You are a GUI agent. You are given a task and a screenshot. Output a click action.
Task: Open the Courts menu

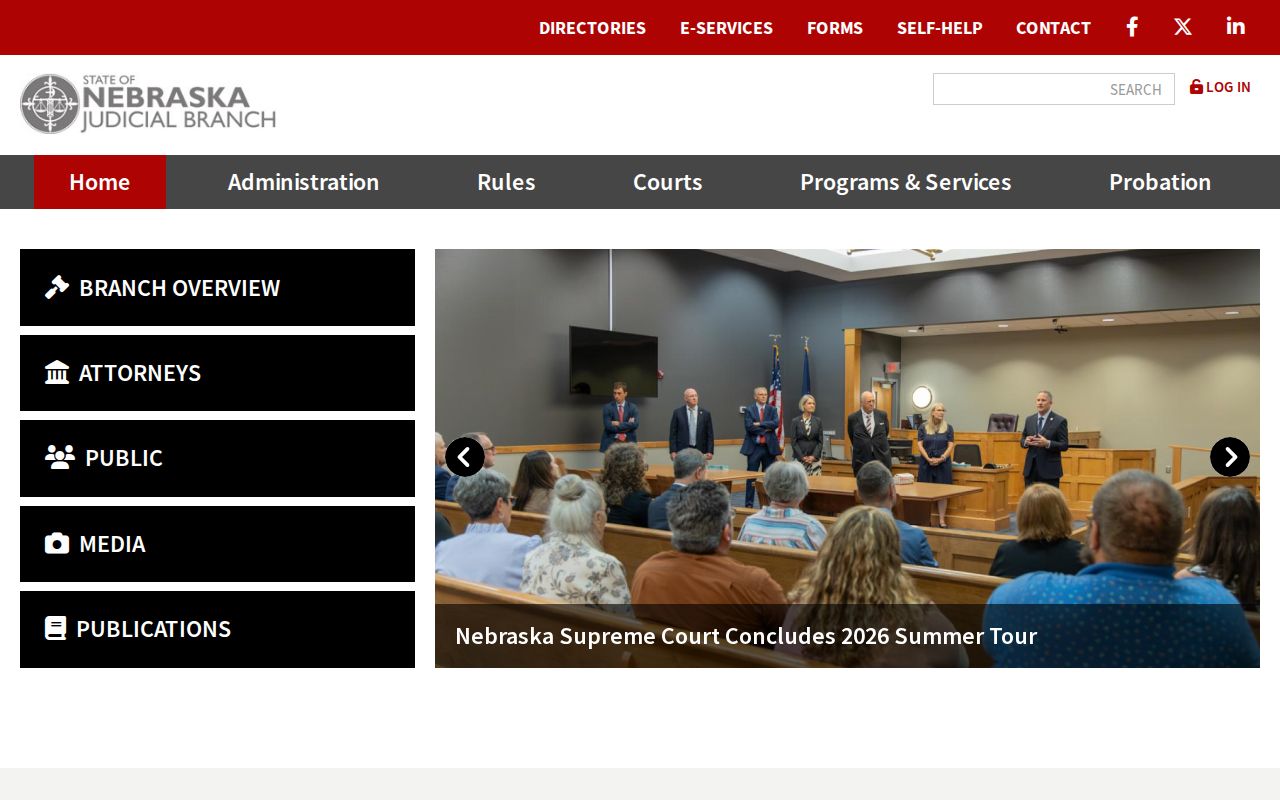667,182
